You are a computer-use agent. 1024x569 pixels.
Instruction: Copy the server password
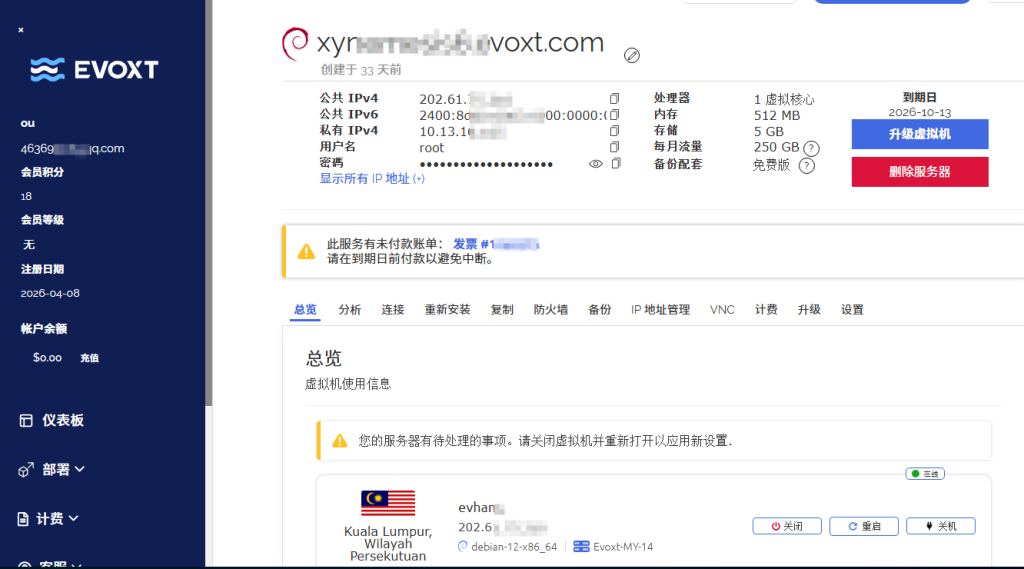(616, 163)
